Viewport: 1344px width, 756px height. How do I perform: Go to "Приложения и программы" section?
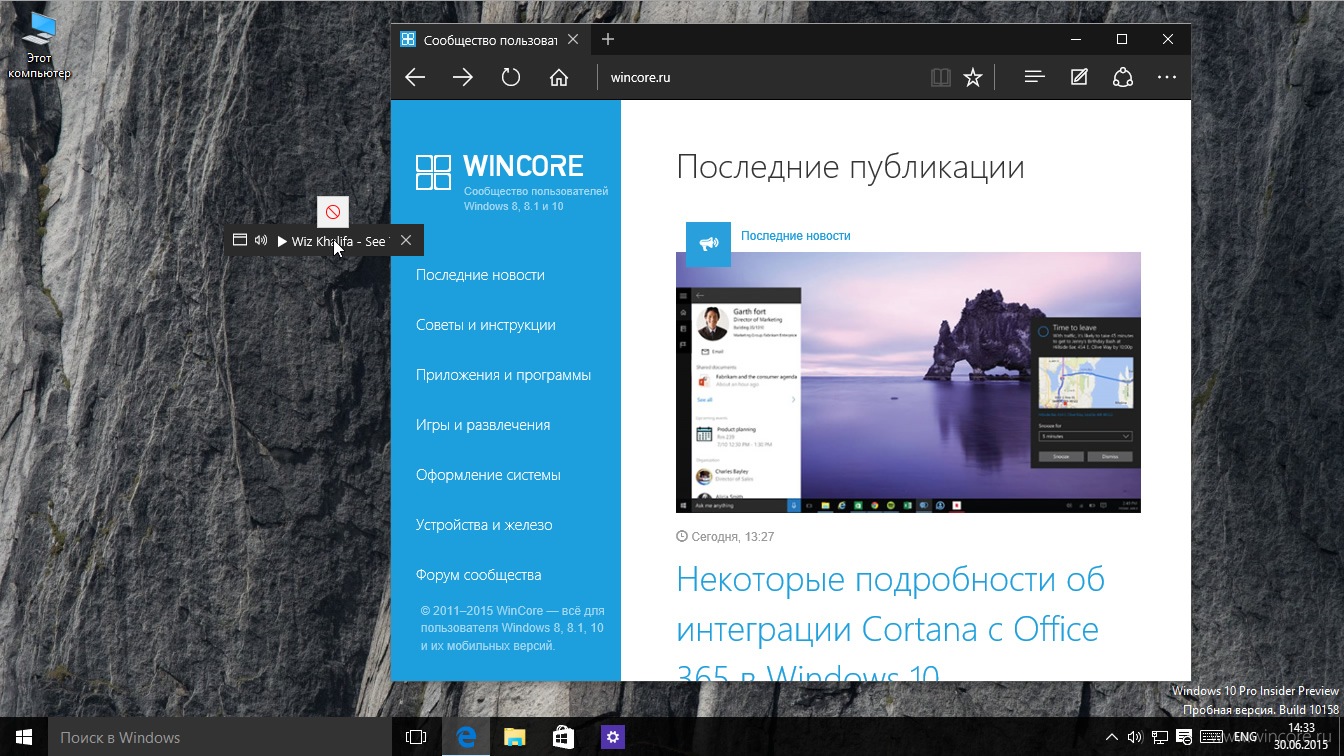click(504, 375)
